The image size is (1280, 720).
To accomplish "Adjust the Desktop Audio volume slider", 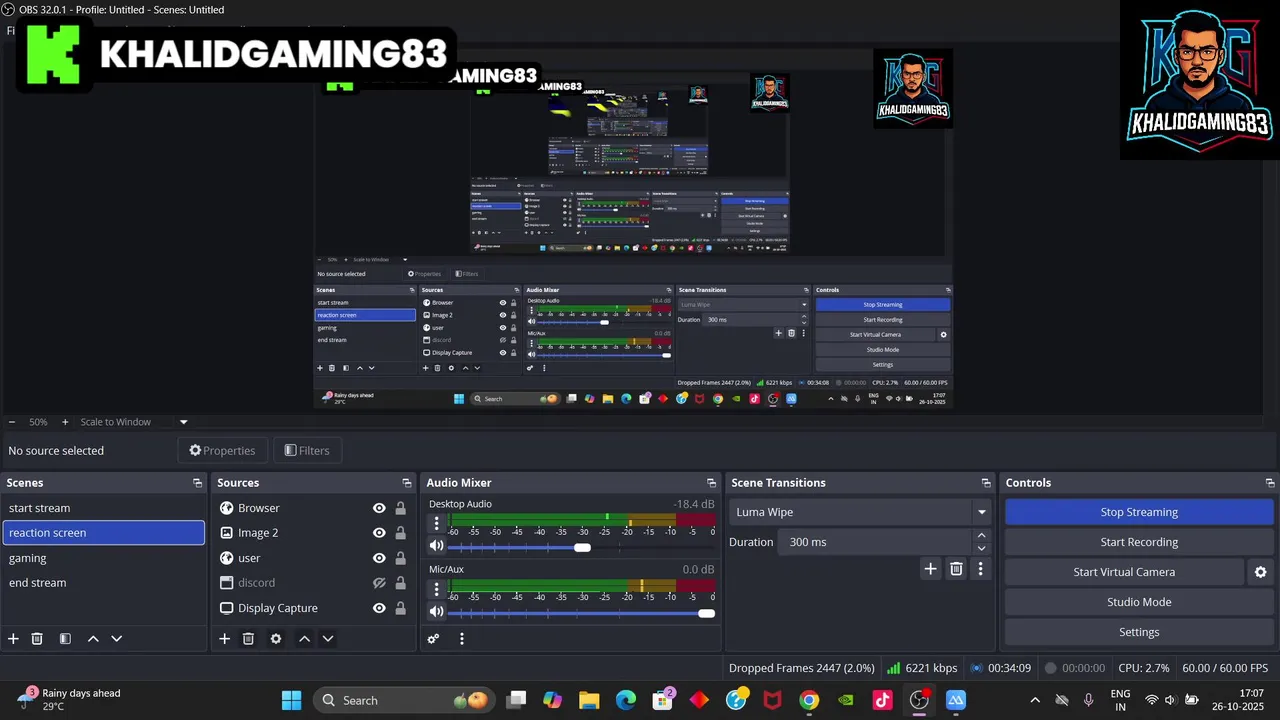I will [x=582, y=547].
